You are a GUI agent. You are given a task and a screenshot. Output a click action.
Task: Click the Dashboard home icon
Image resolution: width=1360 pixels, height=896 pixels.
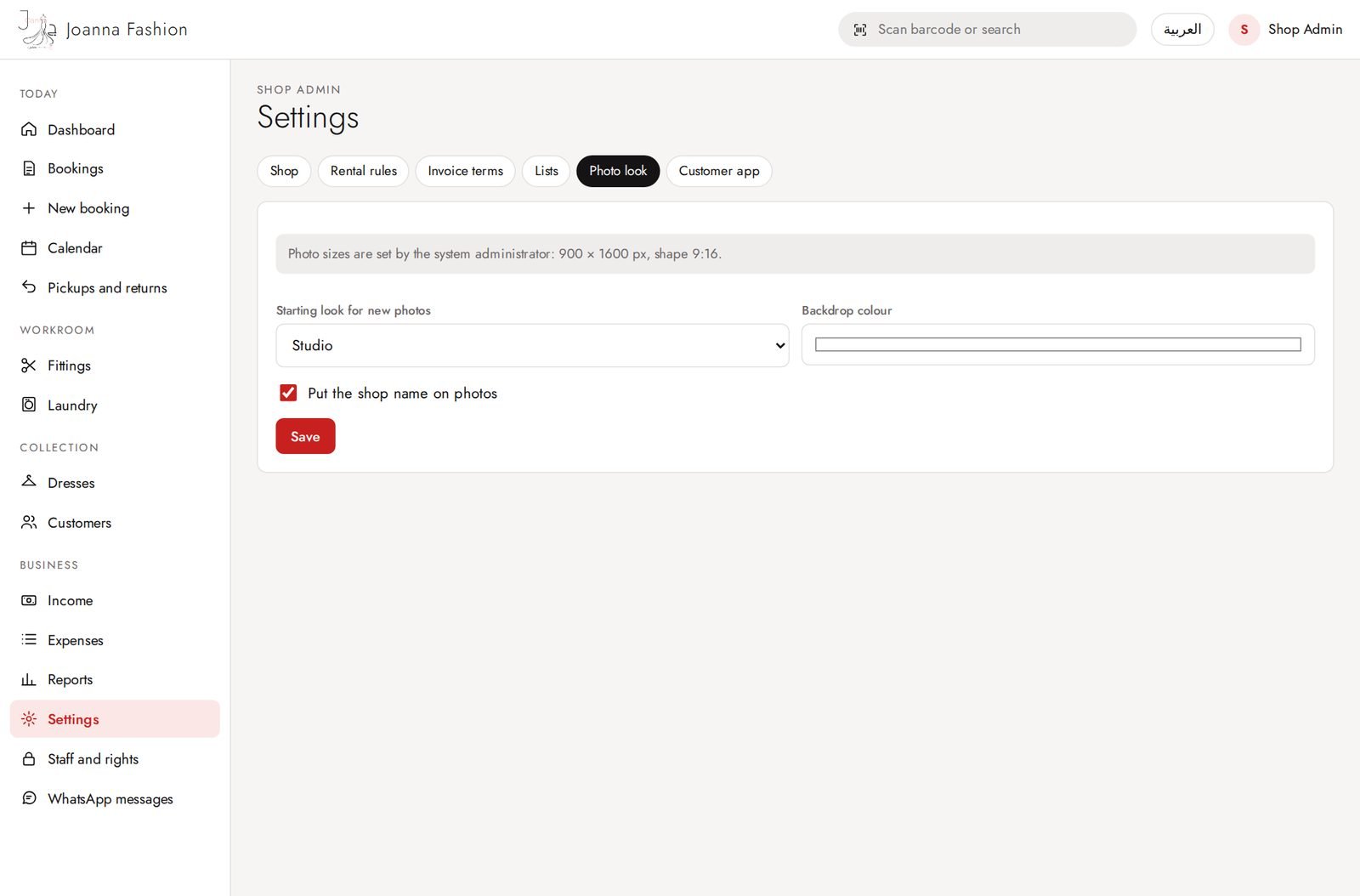29,129
